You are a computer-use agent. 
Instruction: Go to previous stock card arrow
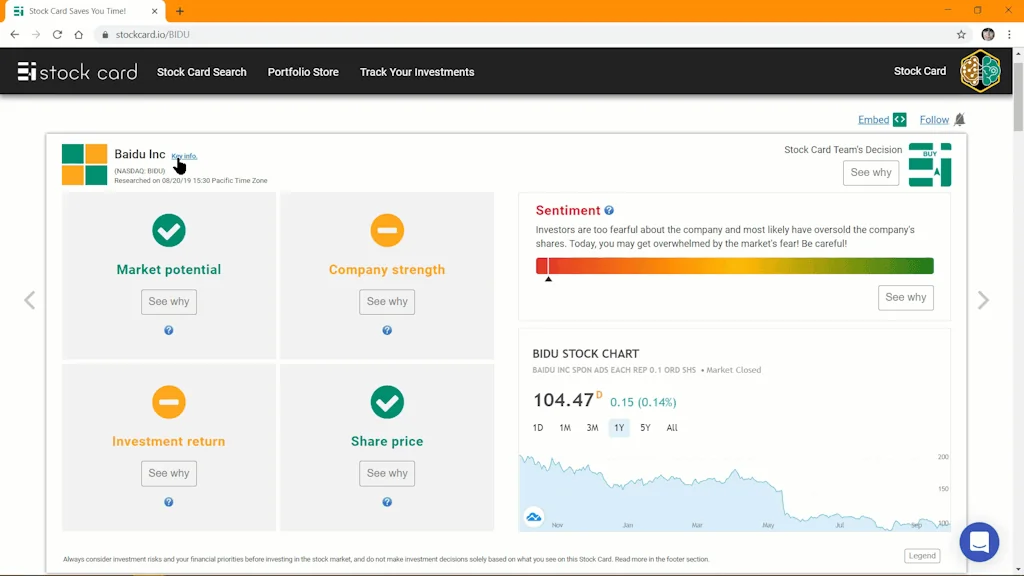pos(30,300)
